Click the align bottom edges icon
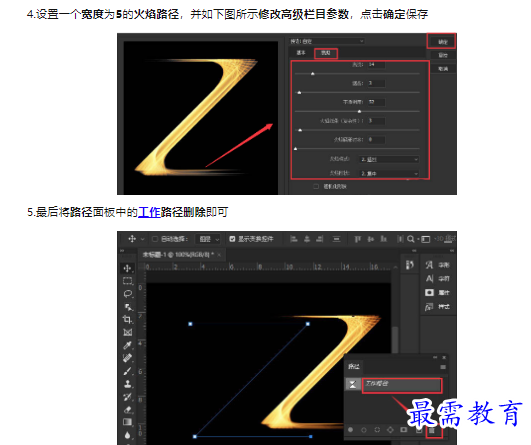 coord(383,239)
